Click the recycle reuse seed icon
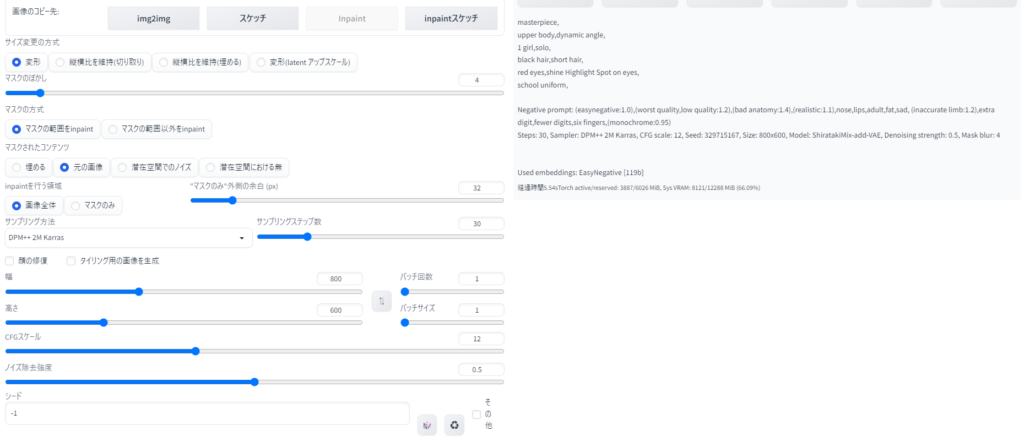 click(x=455, y=425)
